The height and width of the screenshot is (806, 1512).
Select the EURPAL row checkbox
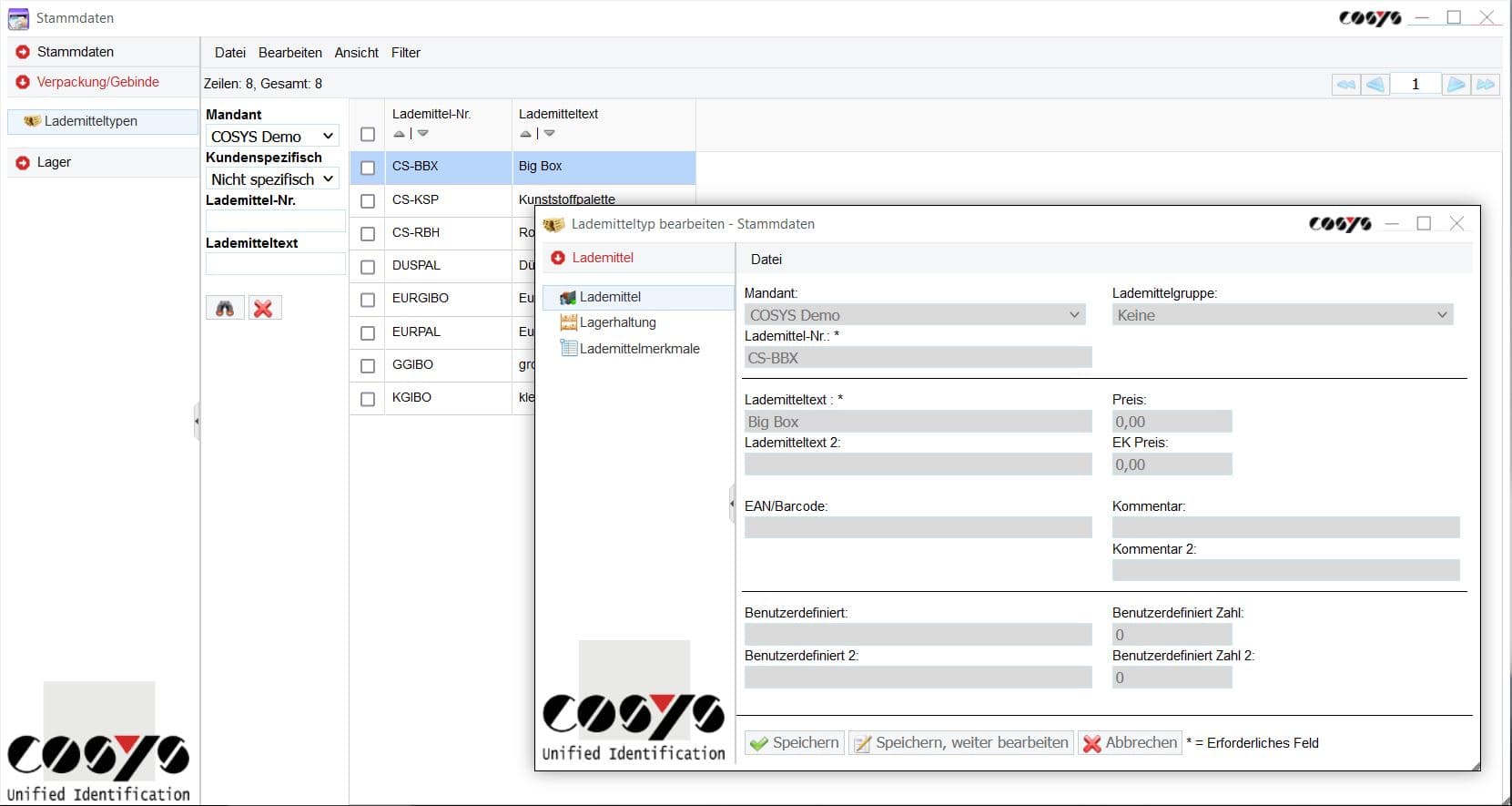pyautogui.click(x=368, y=333)
